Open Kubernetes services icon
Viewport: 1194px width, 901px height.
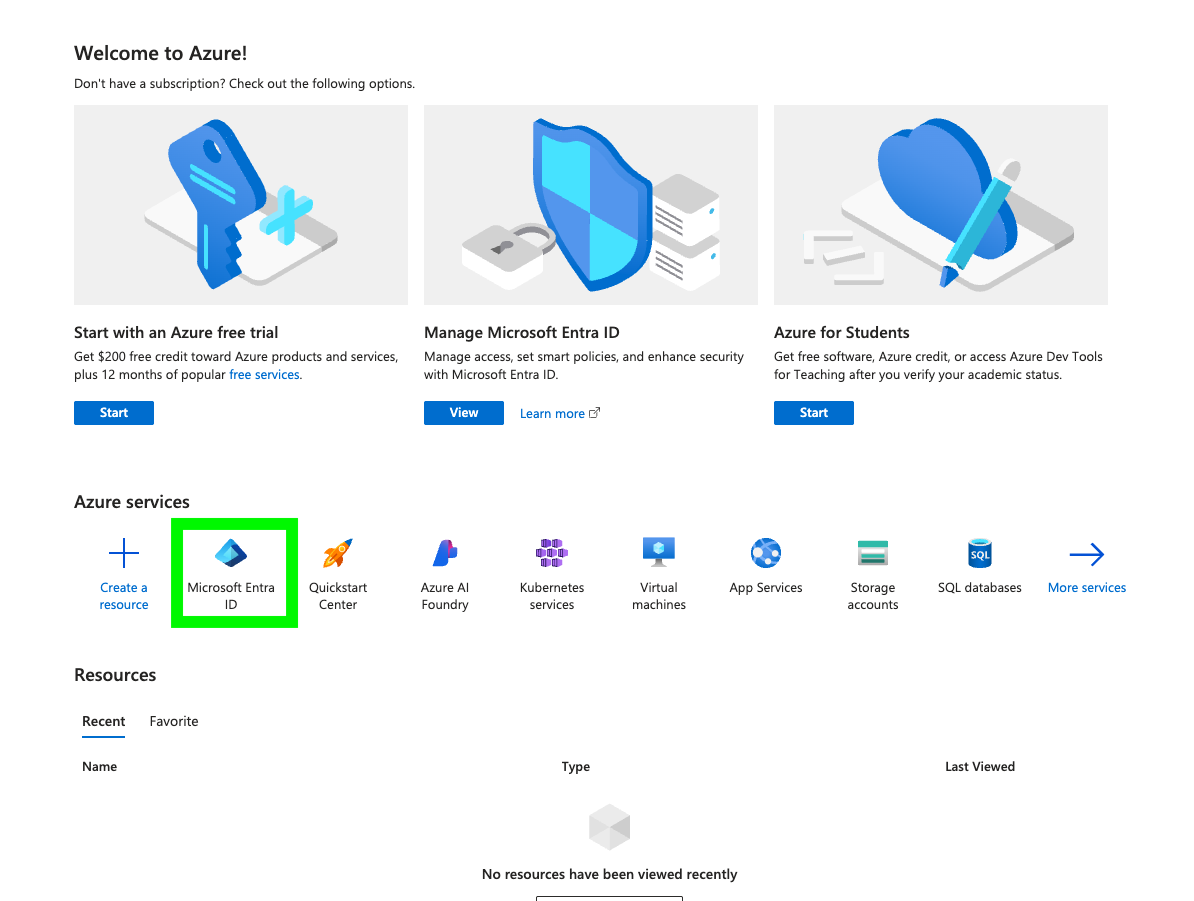pos(551,554)
